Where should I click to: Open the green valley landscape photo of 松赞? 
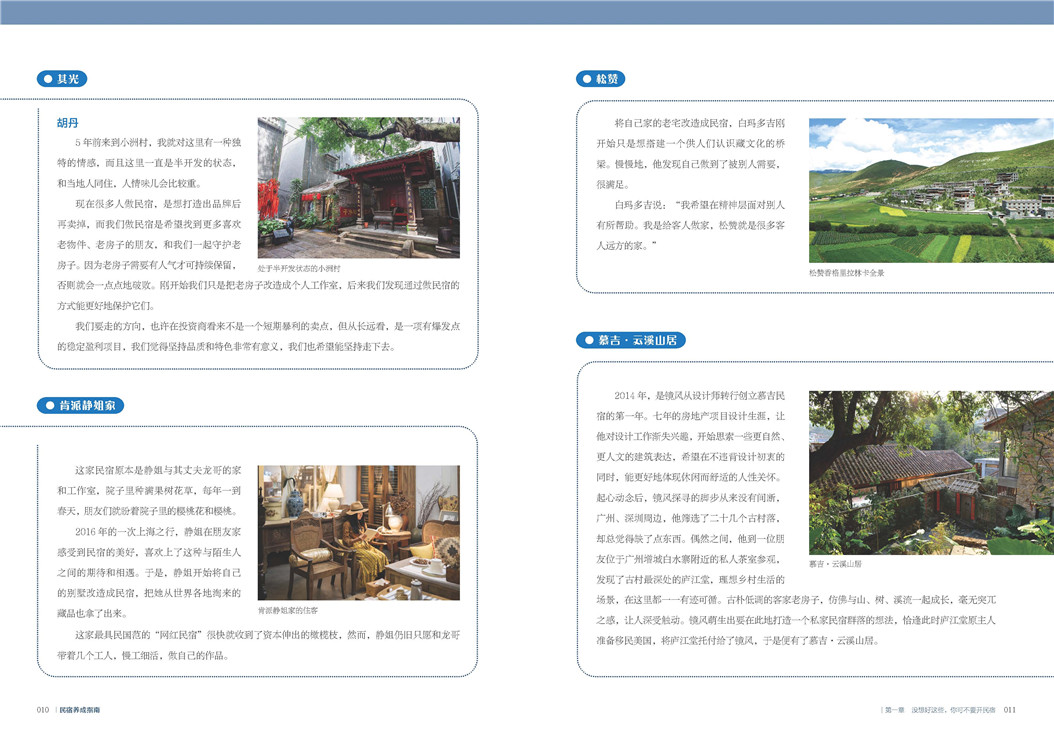pos(931,190)
